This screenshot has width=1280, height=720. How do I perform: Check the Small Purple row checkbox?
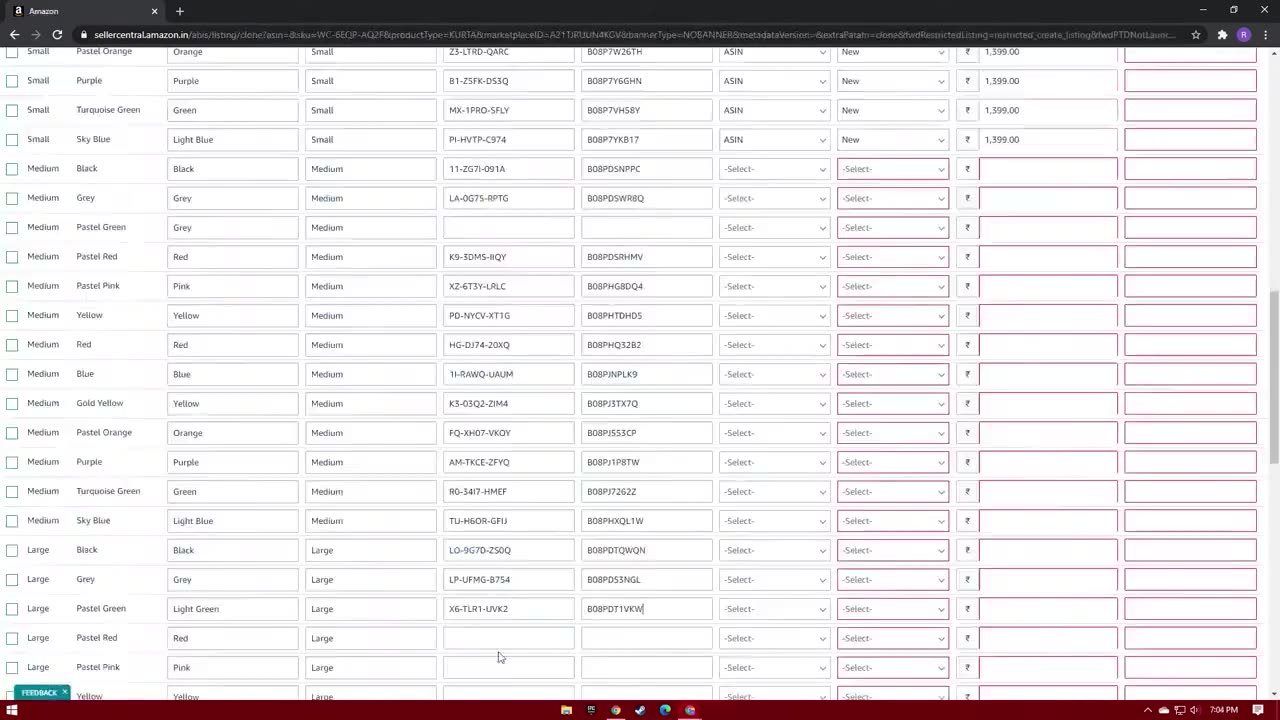pyautogui.click(x=12, y=81)
